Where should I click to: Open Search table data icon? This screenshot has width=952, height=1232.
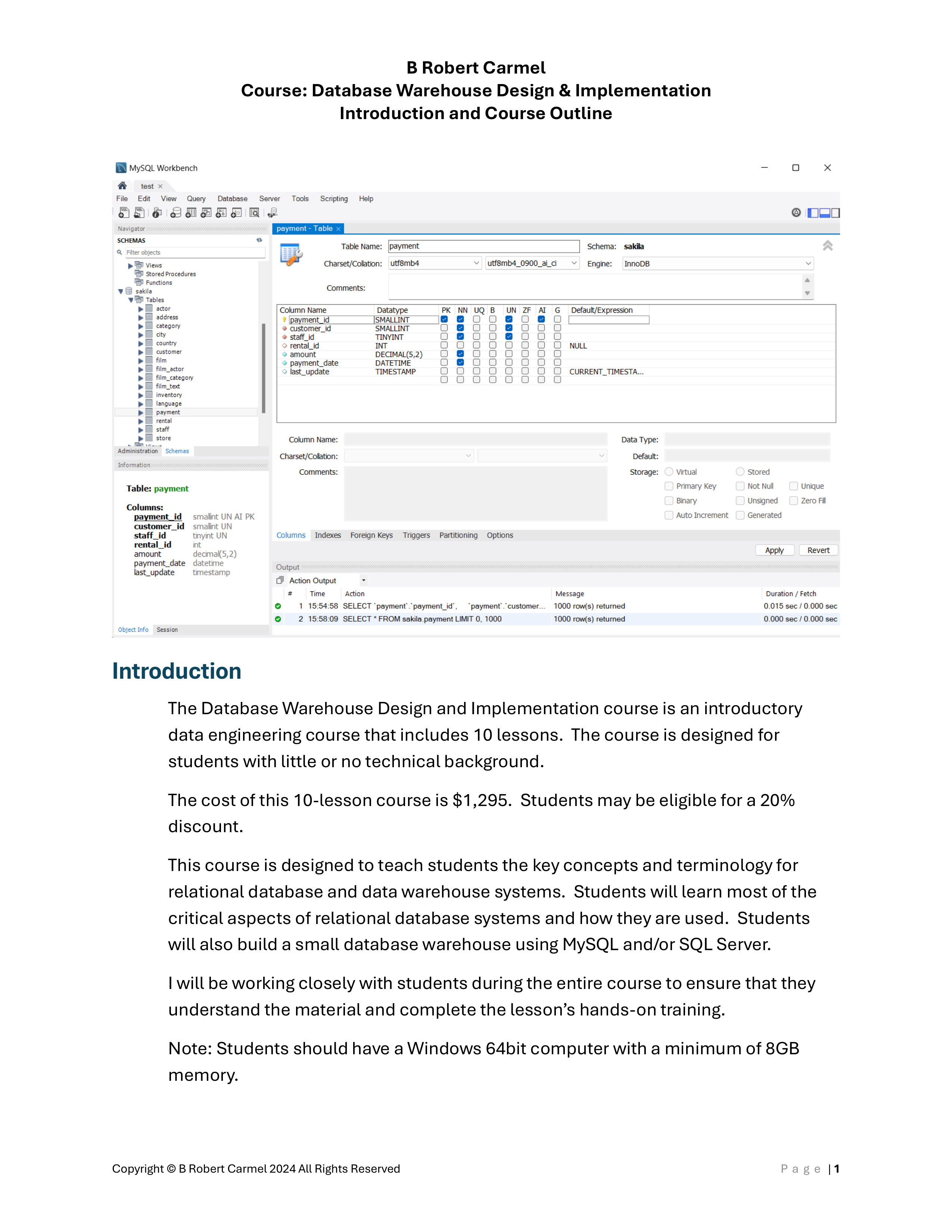(x=254, y=213)
